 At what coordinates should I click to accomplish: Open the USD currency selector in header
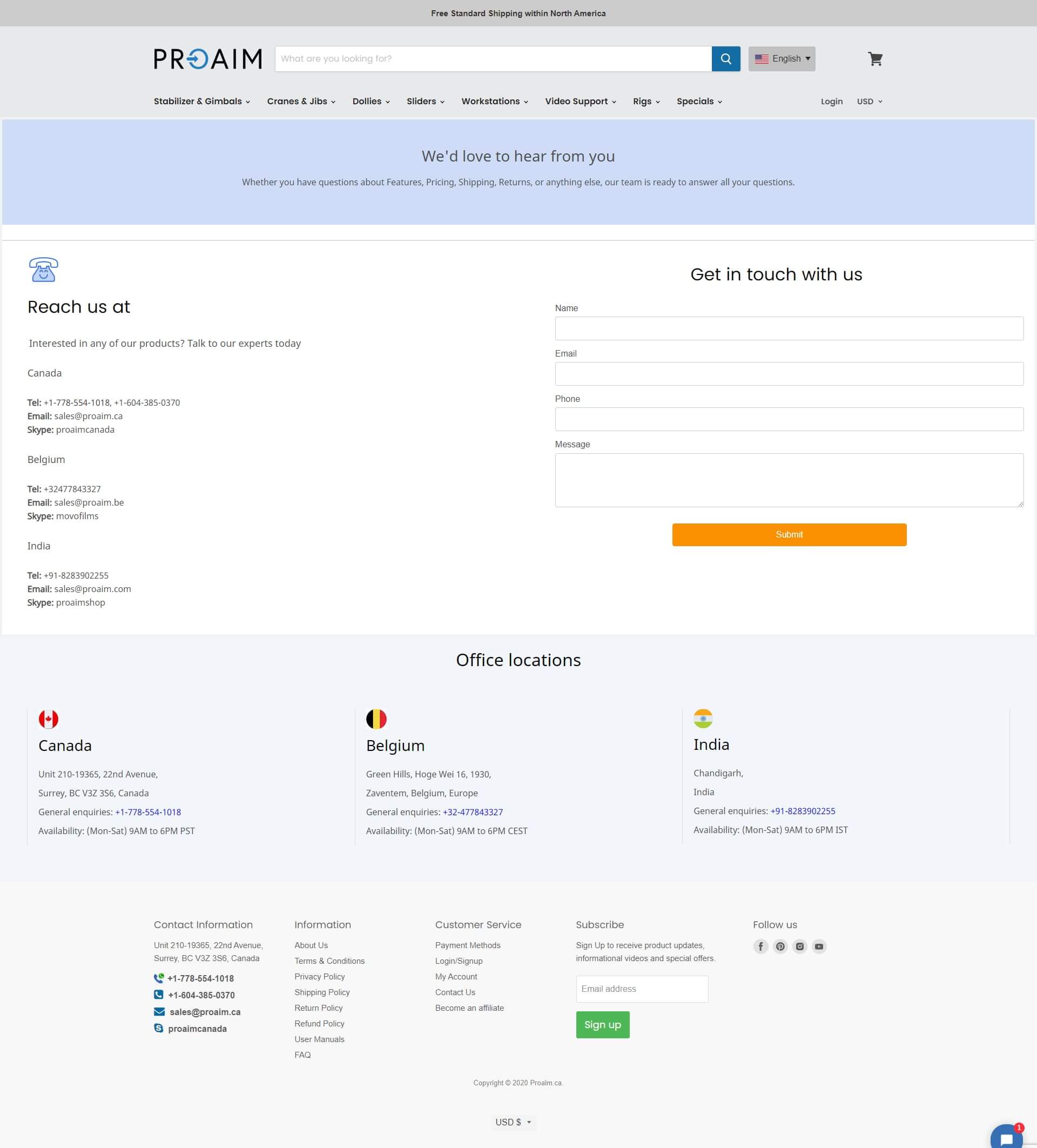tap(869, 102)
